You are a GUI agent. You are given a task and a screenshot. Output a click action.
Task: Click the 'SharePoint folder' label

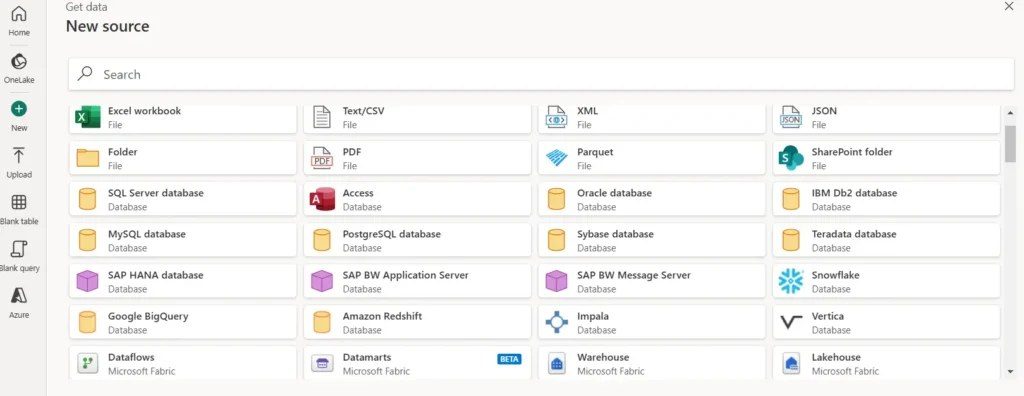(x=852, y=152)
